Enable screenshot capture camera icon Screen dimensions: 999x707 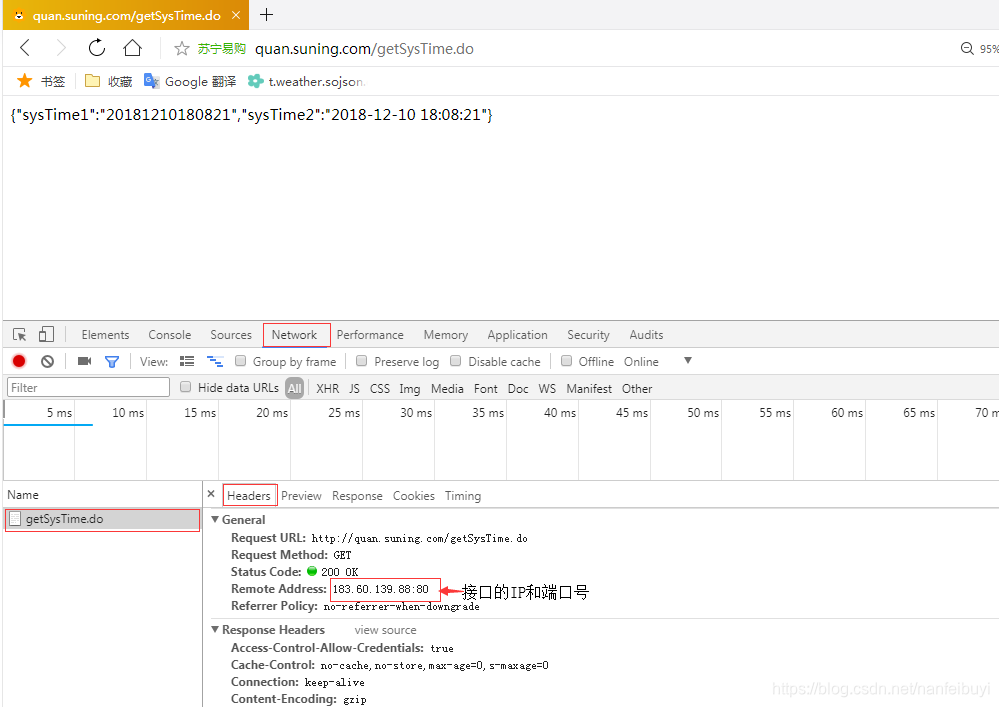[x=84, y=361]
